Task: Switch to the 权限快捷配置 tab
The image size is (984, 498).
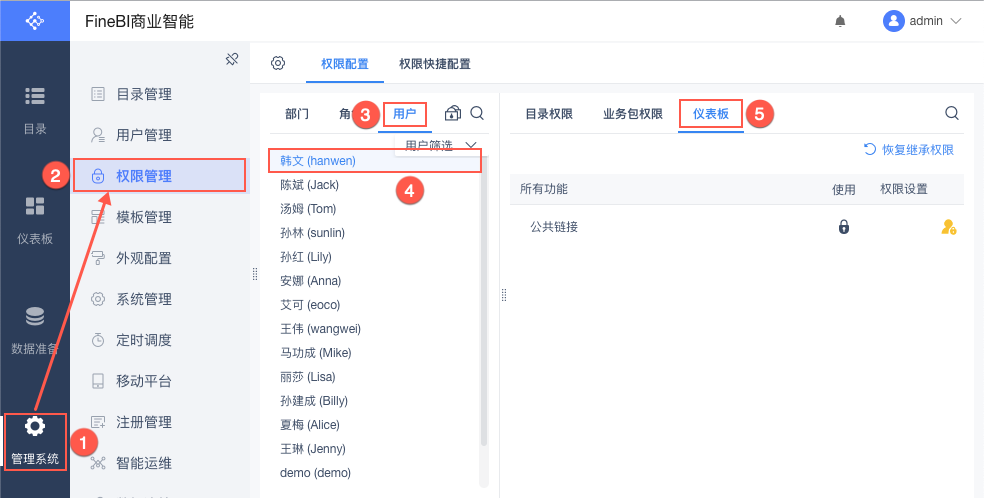Action: coord(434,64)
